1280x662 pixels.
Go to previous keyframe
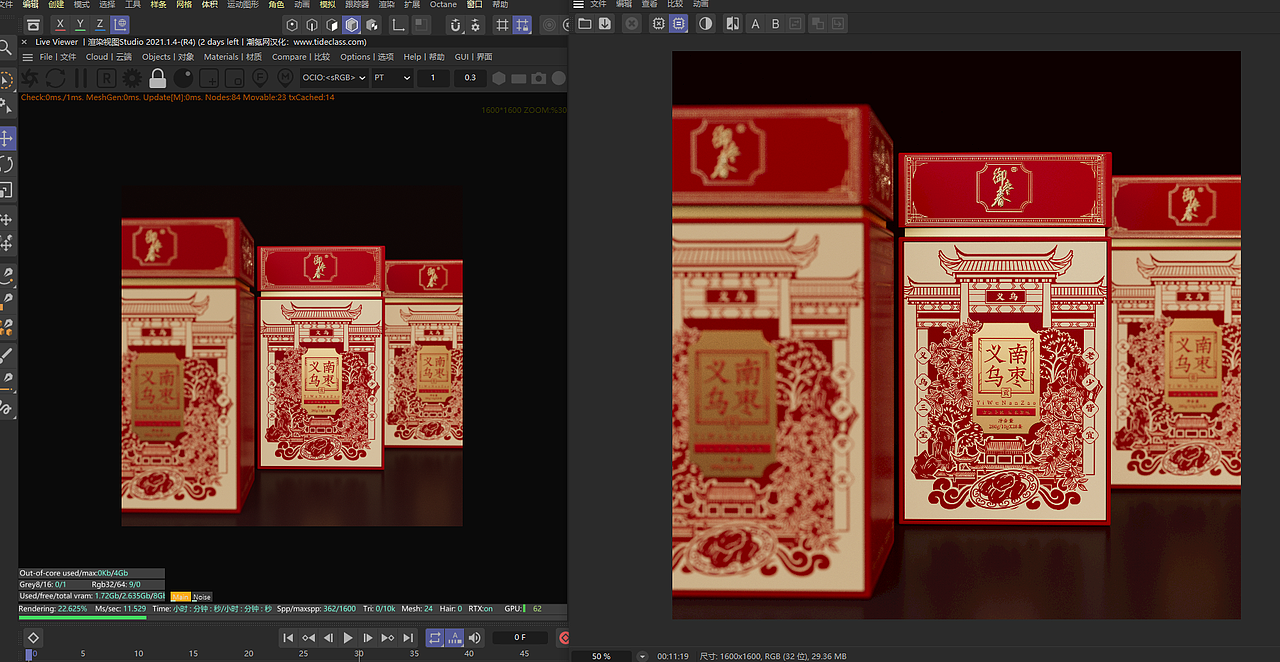coord(308,637)
